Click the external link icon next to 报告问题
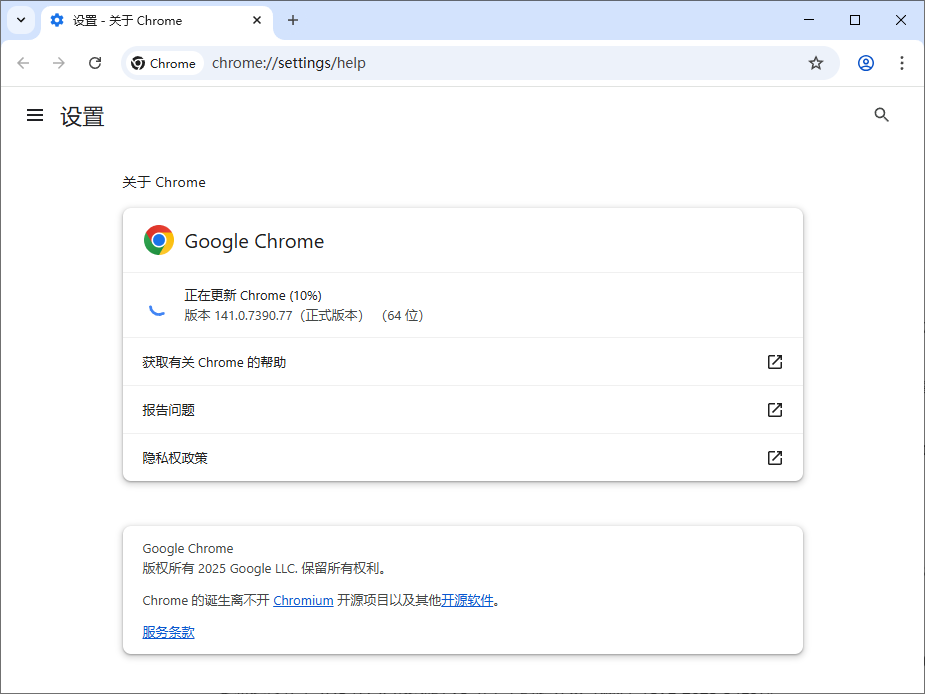The image size is (925, 694). coord(774,409)
